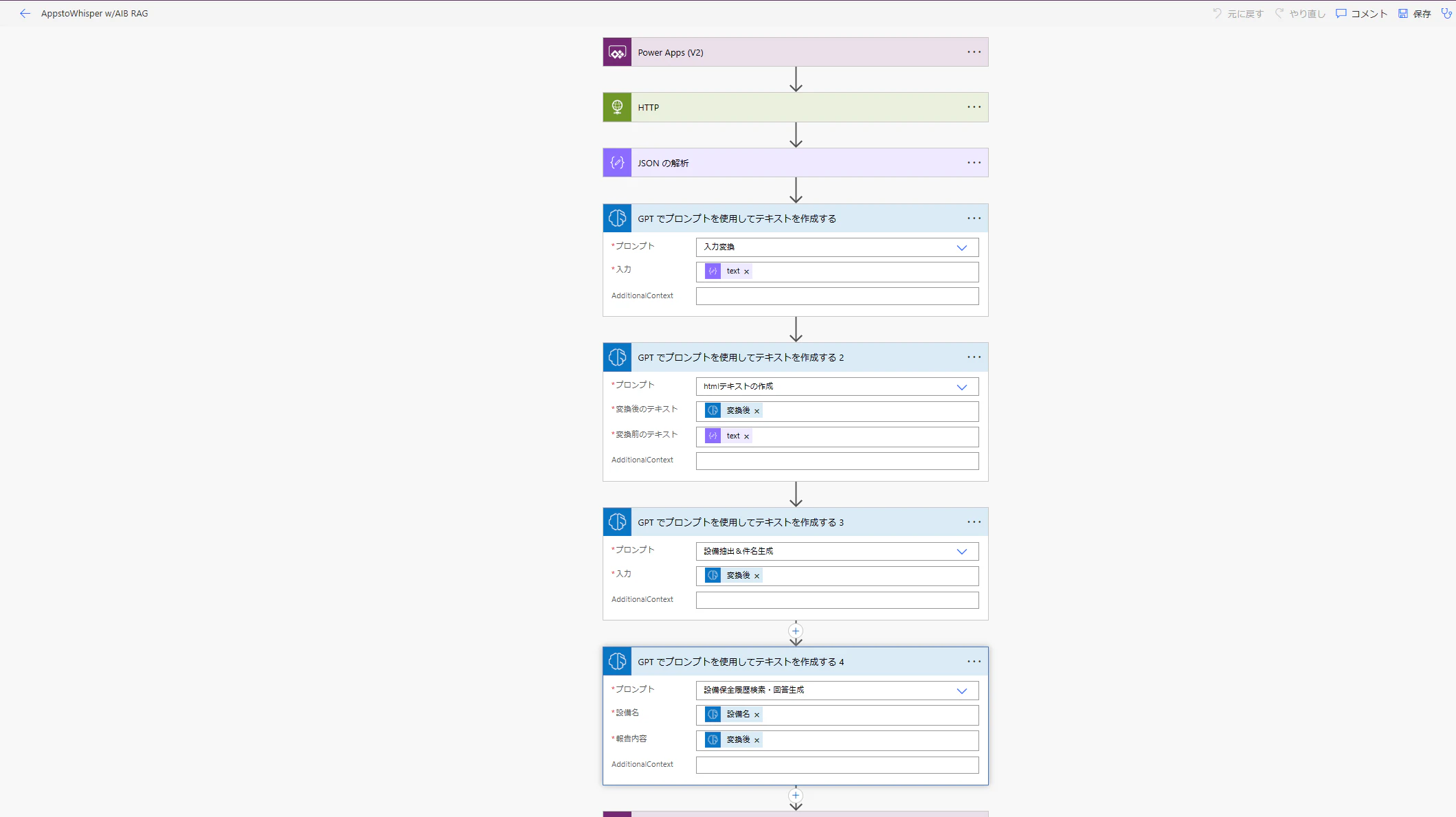Screen dimensions: 1456x817
Task: Remove the 変換後 token in GPT action 3 入力
Action: 757,577
